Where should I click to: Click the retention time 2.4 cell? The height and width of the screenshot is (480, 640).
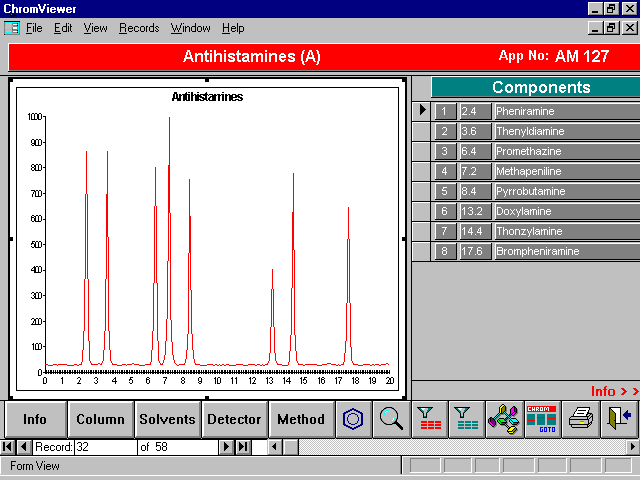click(476, 111)
